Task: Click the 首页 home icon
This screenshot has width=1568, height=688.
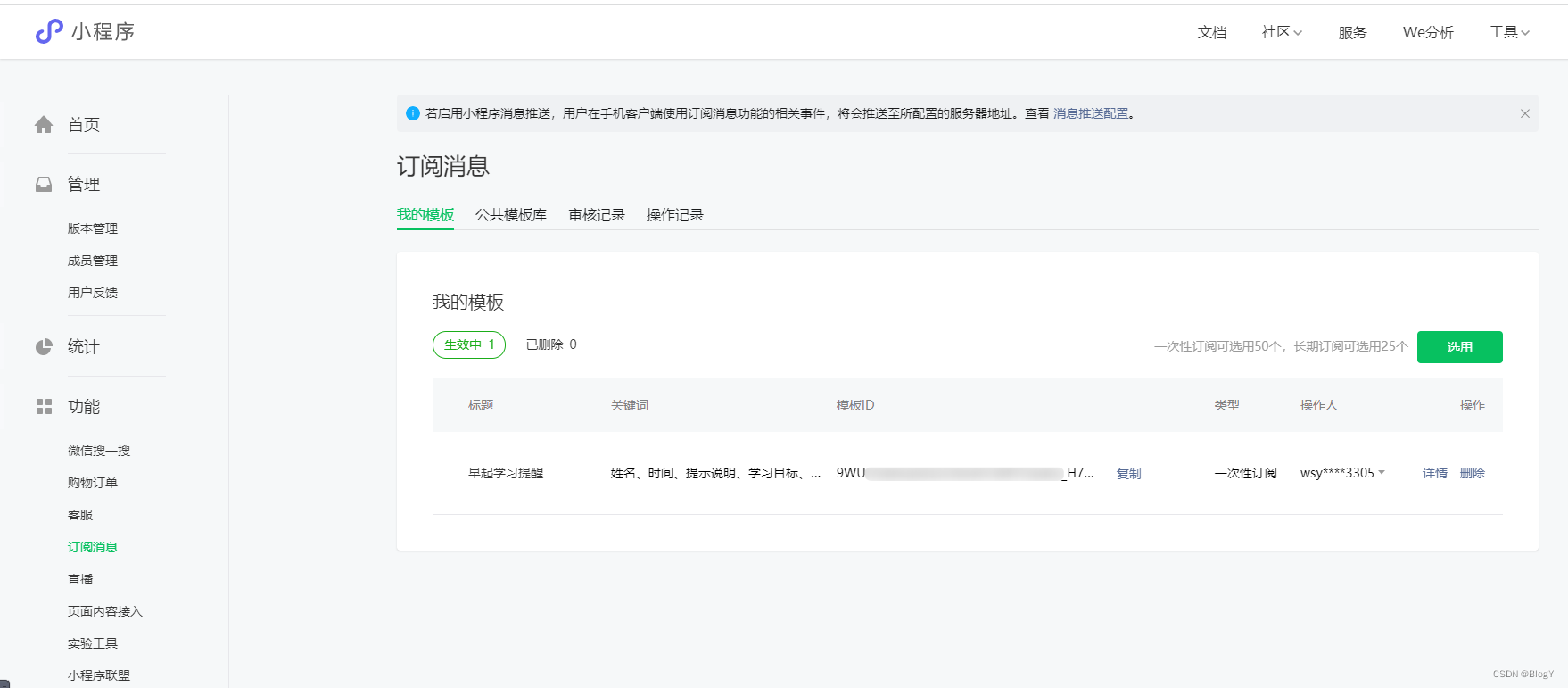Action: [44, 125]
